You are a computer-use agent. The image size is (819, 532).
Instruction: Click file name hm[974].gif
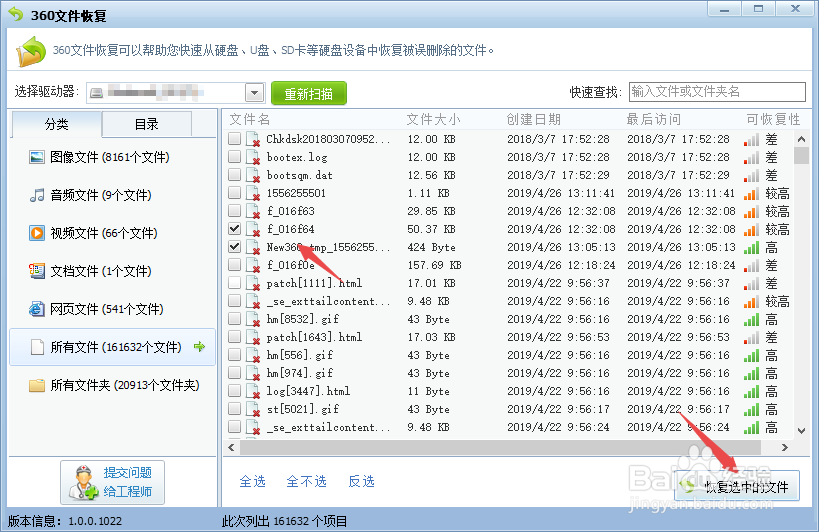pos(300,373)
